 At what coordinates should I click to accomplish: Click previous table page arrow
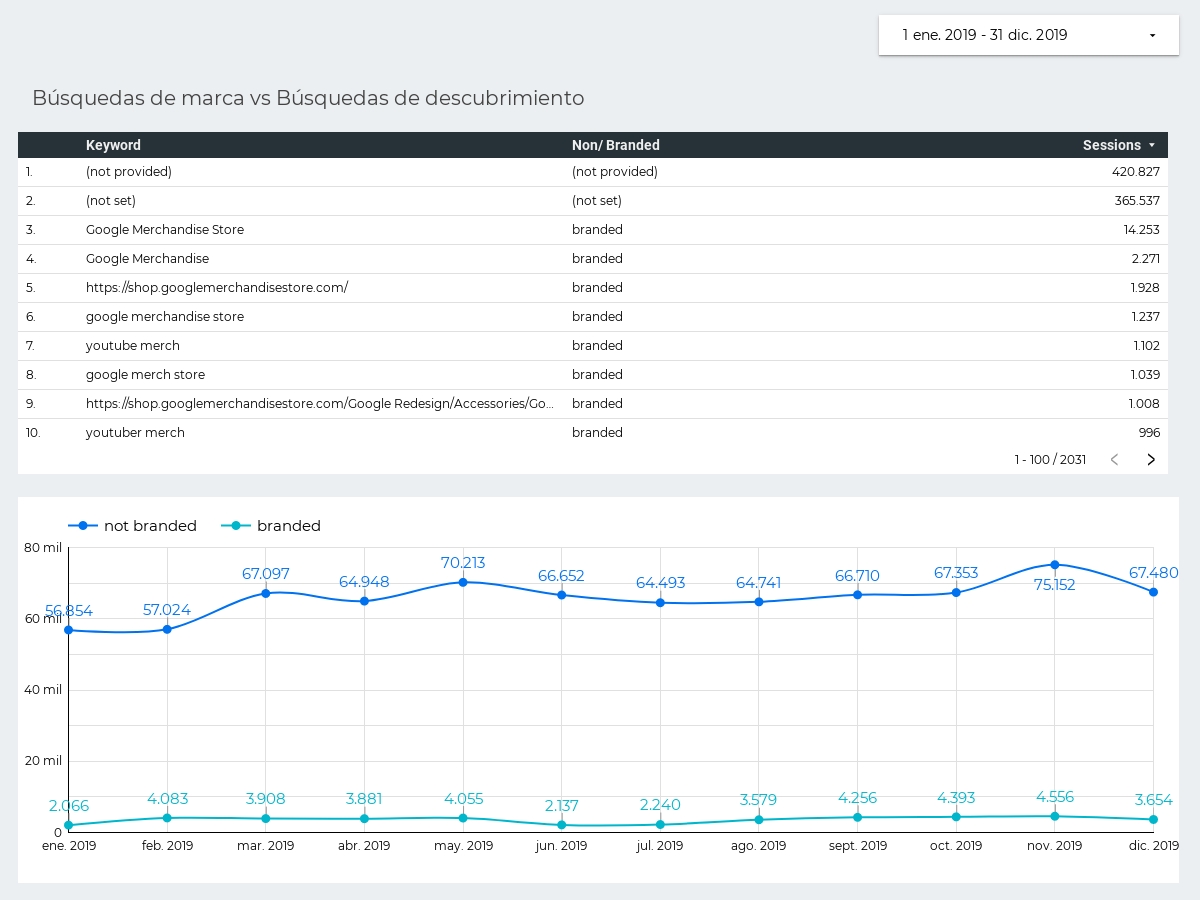(x=1114, y=460)
